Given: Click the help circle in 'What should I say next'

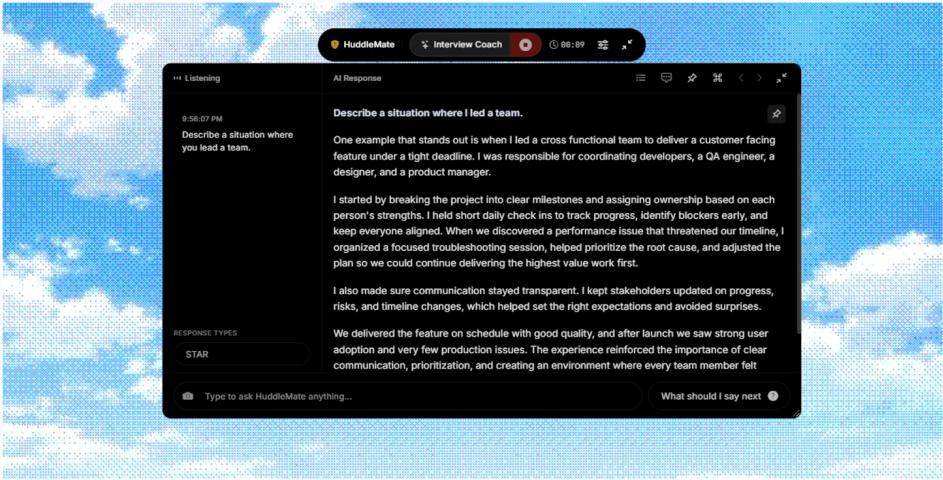Looking at the screenshot, I should coord(773,396).
